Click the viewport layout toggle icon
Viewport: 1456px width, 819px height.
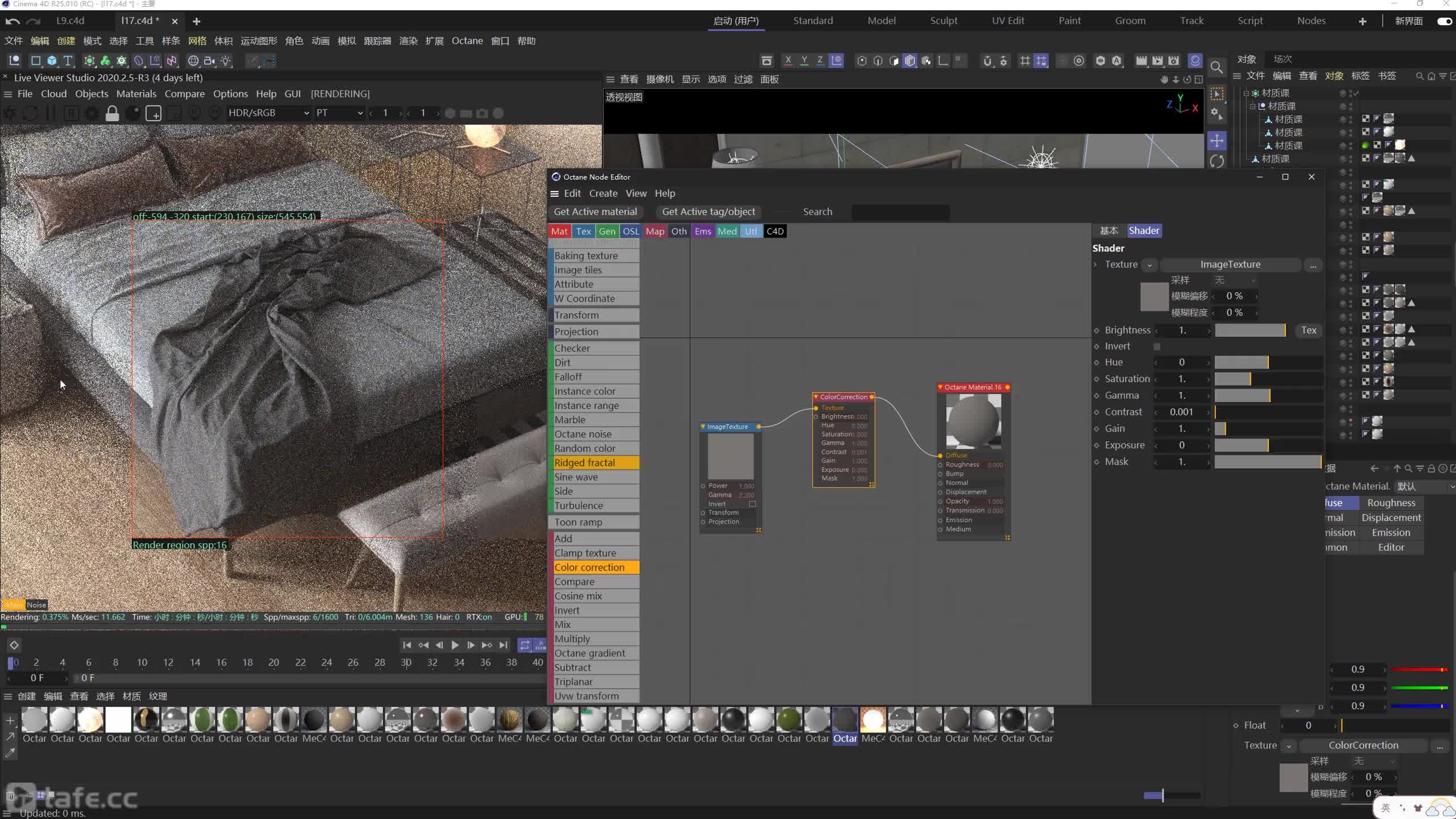(x=1198, y=79)
